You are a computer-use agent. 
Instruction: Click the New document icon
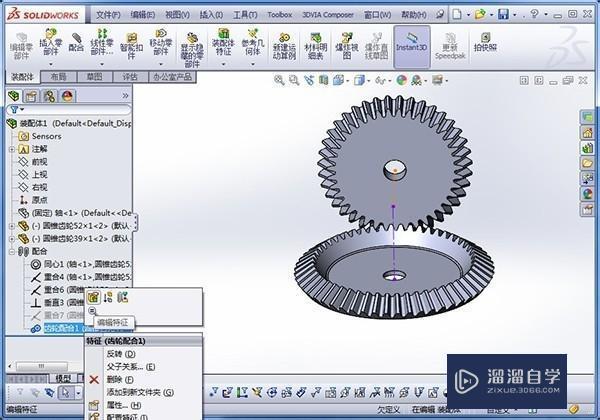457,15
